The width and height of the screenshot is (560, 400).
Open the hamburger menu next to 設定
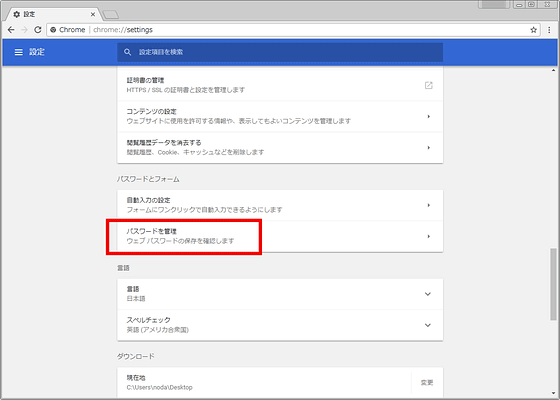(x=19, y=52)
